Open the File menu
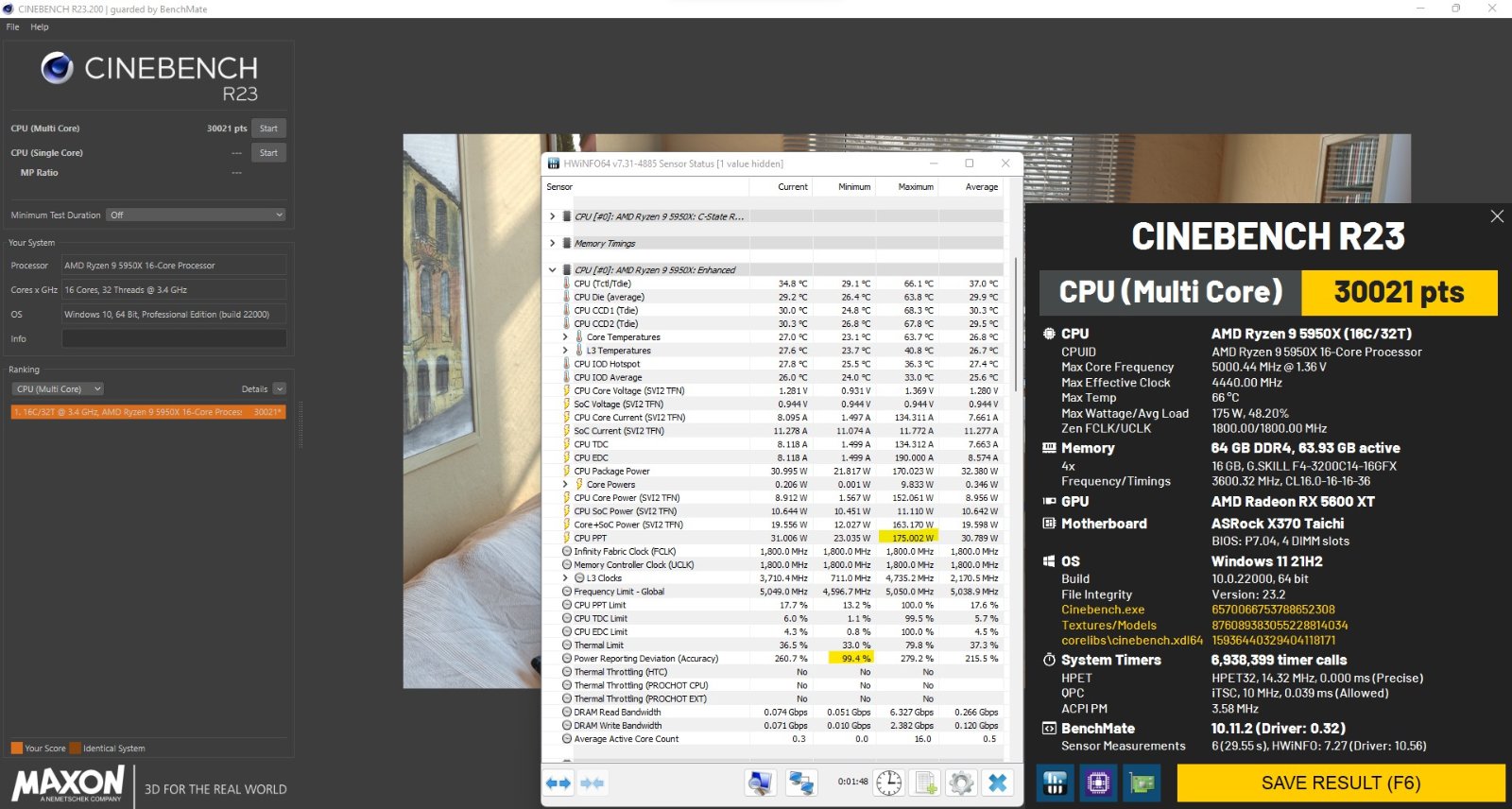 (12, 26)
